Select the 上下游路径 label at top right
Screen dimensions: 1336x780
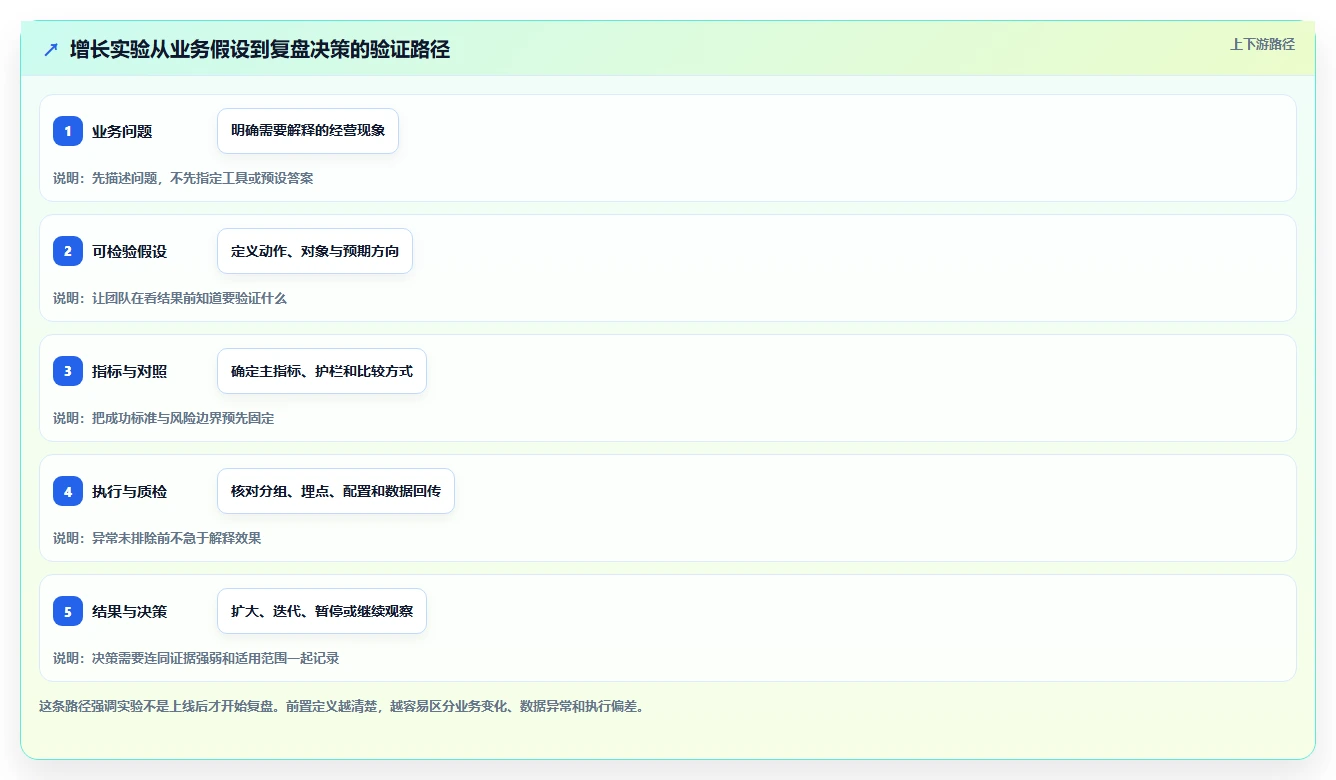(1262, 44)
